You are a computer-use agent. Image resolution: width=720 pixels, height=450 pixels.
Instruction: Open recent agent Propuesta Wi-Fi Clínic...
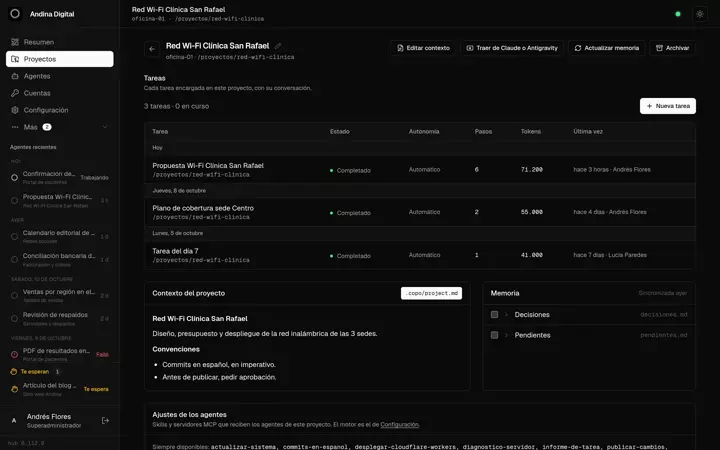60,201
